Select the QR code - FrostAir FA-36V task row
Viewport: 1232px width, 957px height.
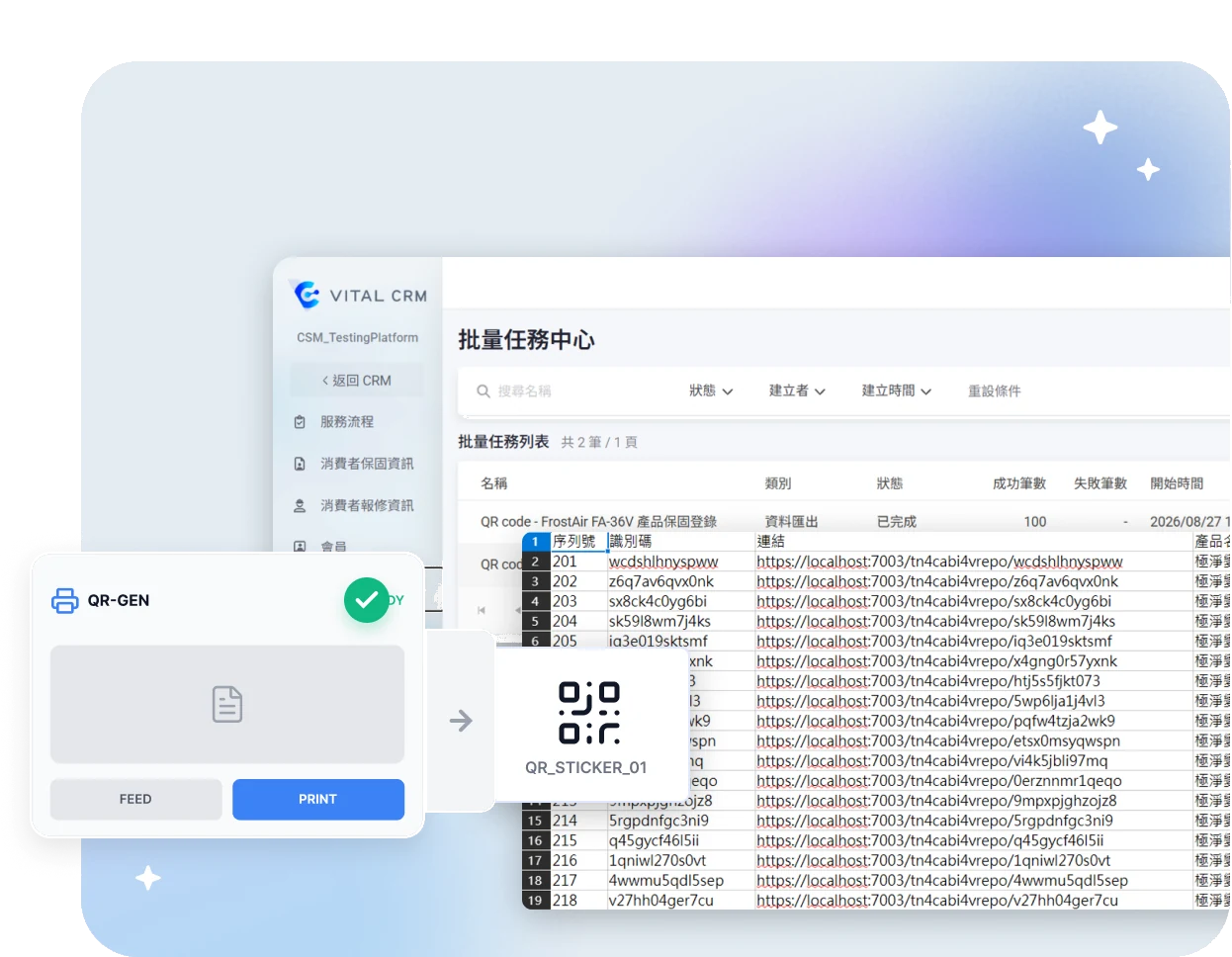(x=843, y=522)
